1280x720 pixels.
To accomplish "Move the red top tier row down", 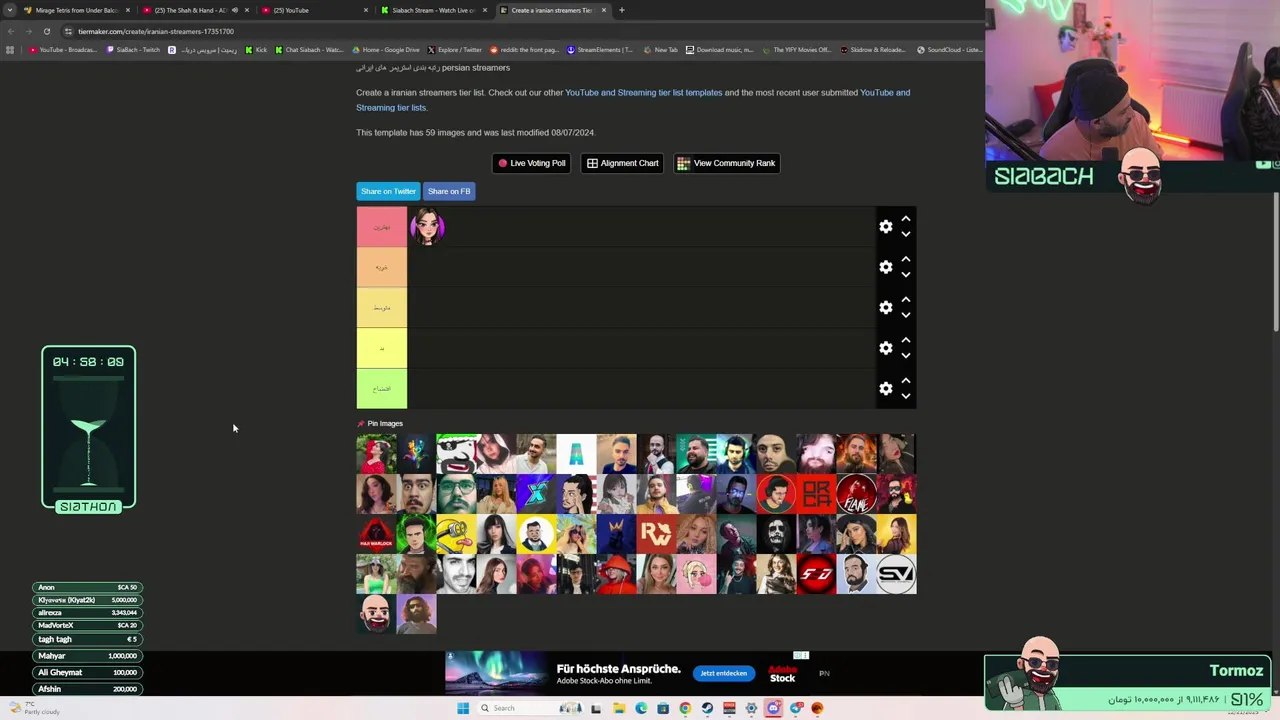I will [x=905, y=235].
